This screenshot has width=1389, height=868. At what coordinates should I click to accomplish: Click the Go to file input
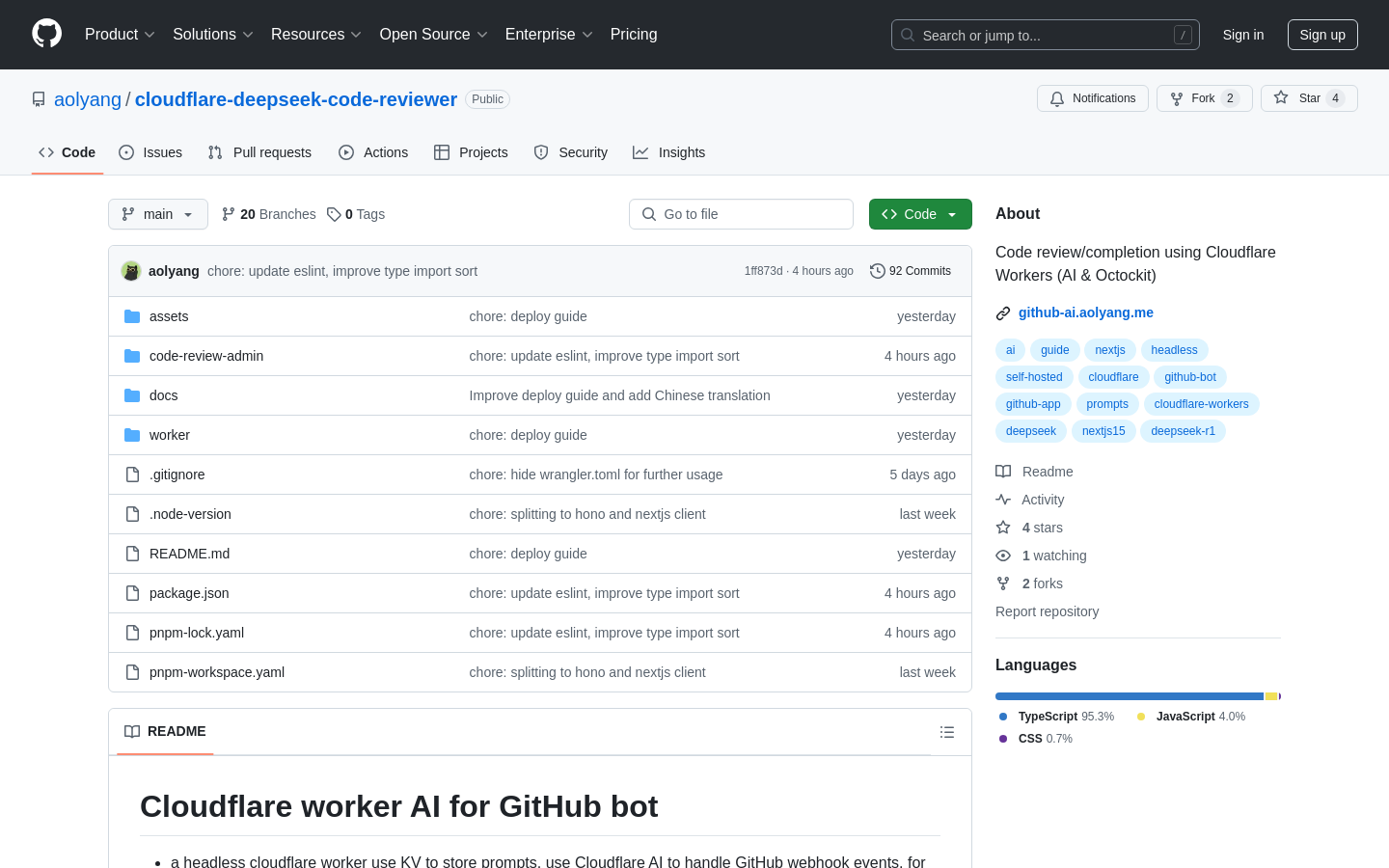pyautogui.click(x=741, y=214)
